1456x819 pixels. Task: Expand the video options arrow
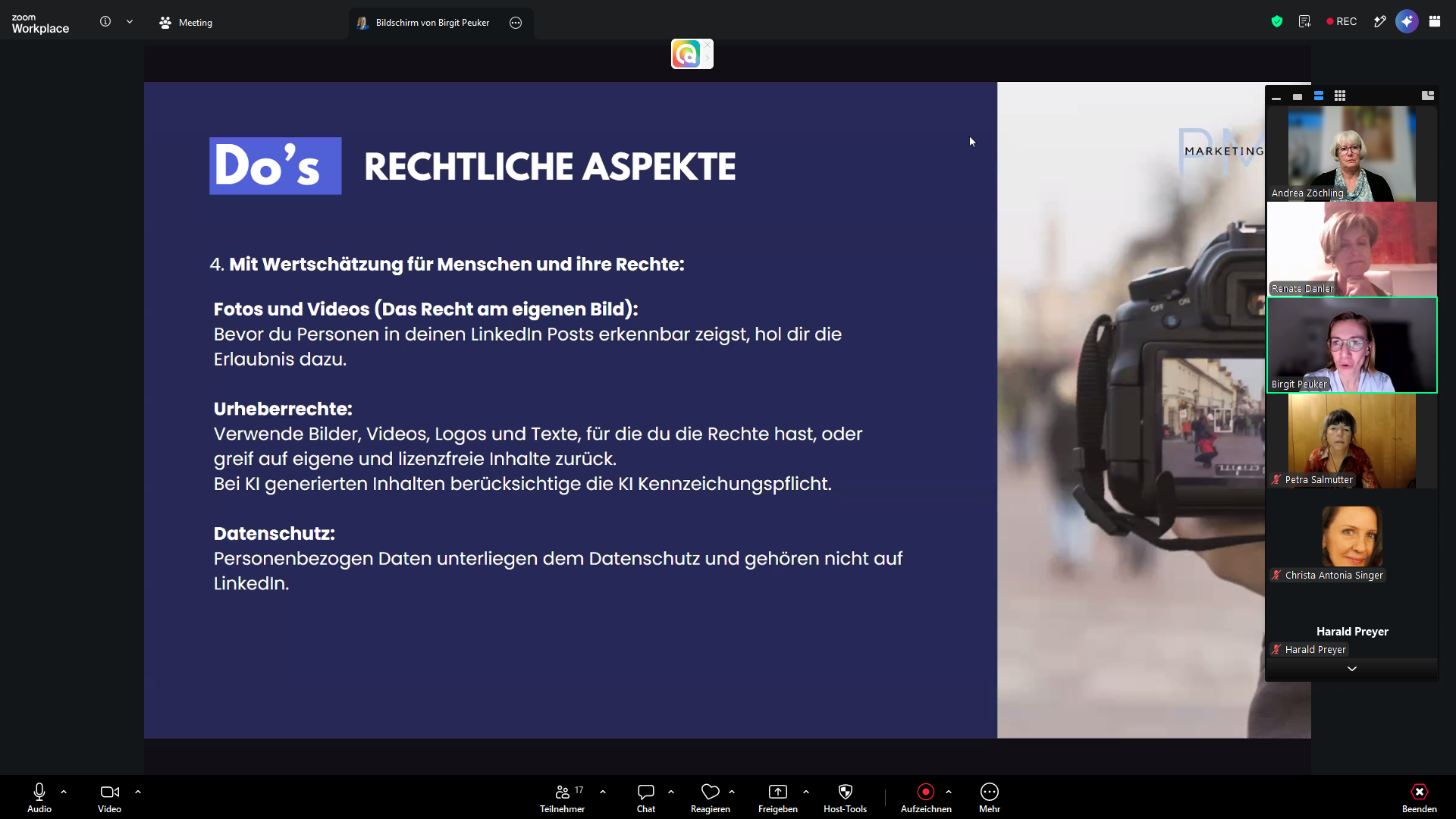click(x=138, y=792)
